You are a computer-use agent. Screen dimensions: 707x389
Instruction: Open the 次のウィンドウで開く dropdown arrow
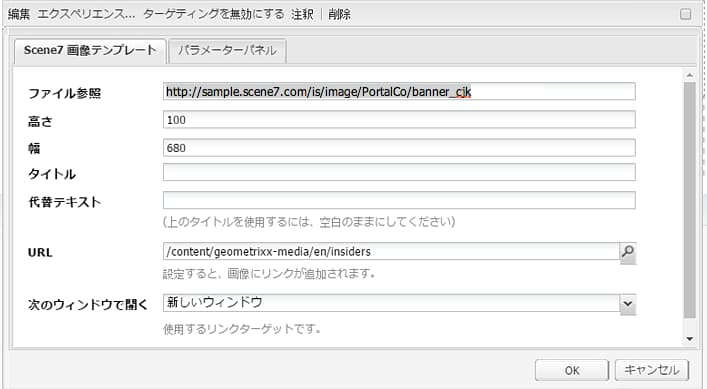coord(628,304)
